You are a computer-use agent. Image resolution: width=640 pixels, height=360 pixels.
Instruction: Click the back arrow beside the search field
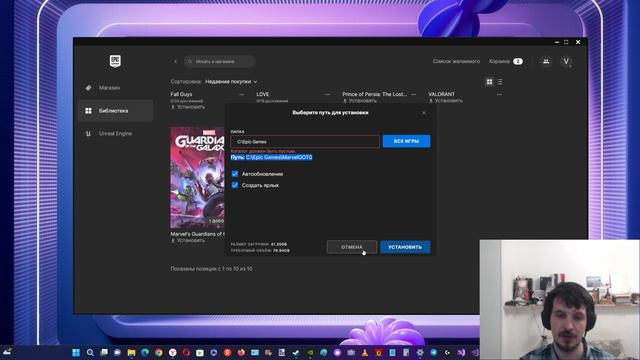pos(176,62)
